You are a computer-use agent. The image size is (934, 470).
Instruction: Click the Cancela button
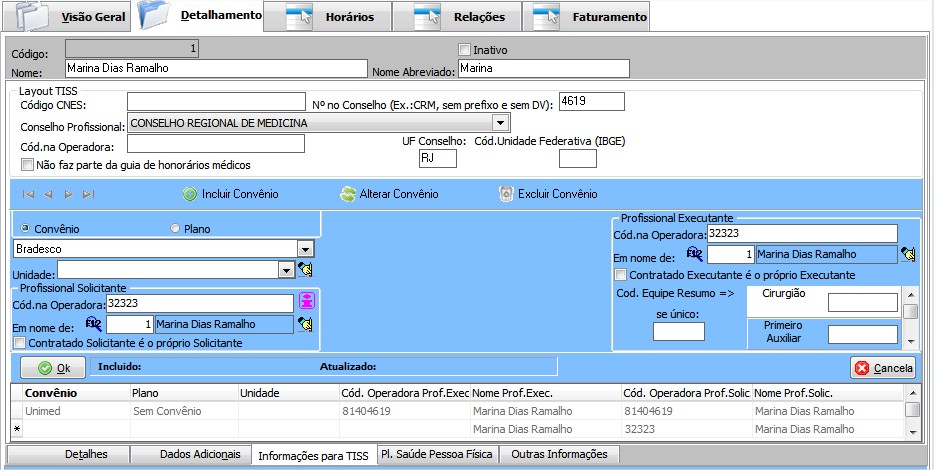click(883, 368)
